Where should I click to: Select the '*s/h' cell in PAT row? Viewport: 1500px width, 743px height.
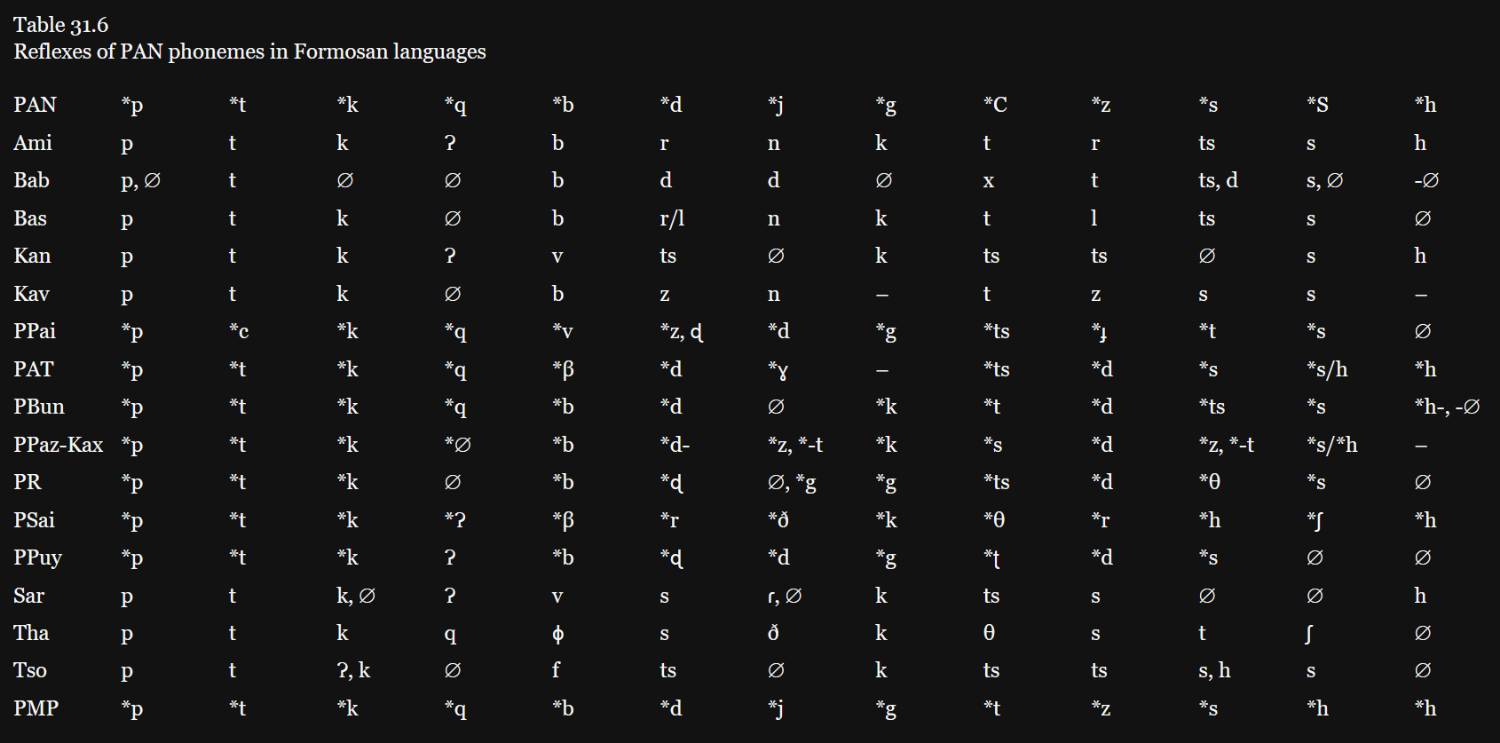click(x=1327, y=369)
